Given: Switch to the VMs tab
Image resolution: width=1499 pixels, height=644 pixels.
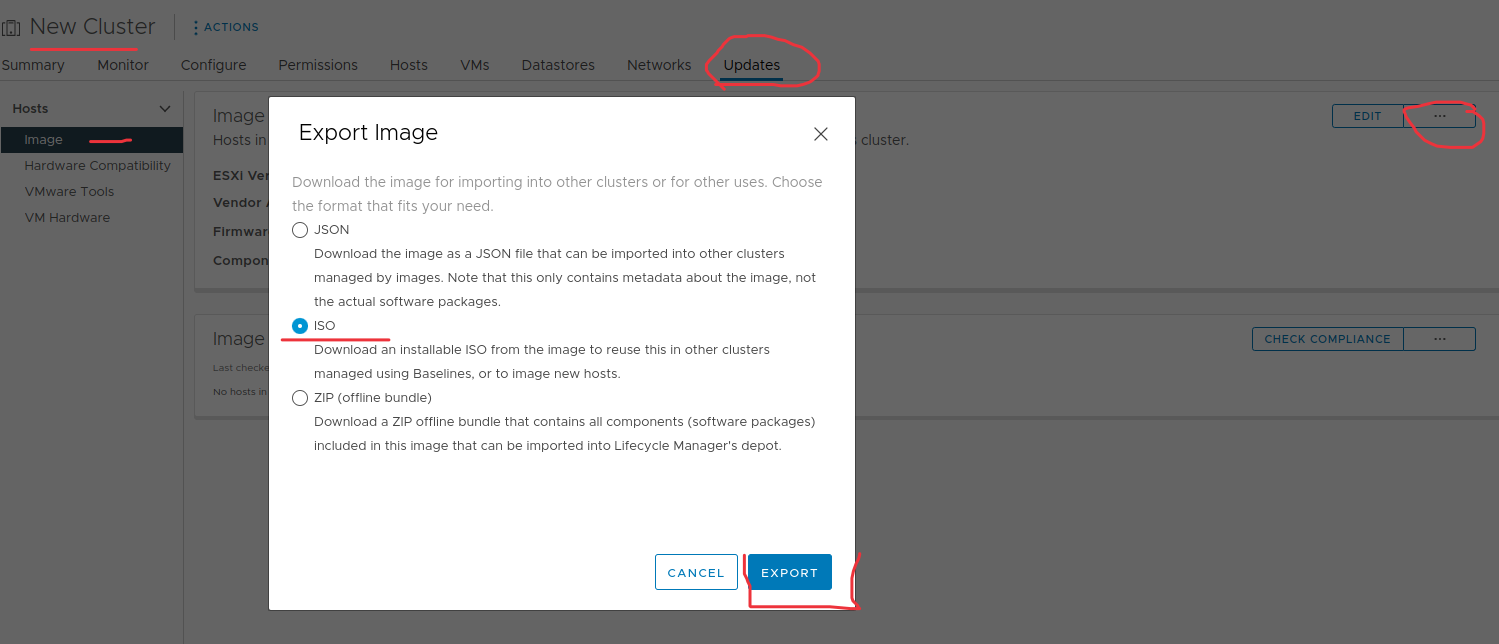Looking at the screenshot, I should [x=474, y=64].
